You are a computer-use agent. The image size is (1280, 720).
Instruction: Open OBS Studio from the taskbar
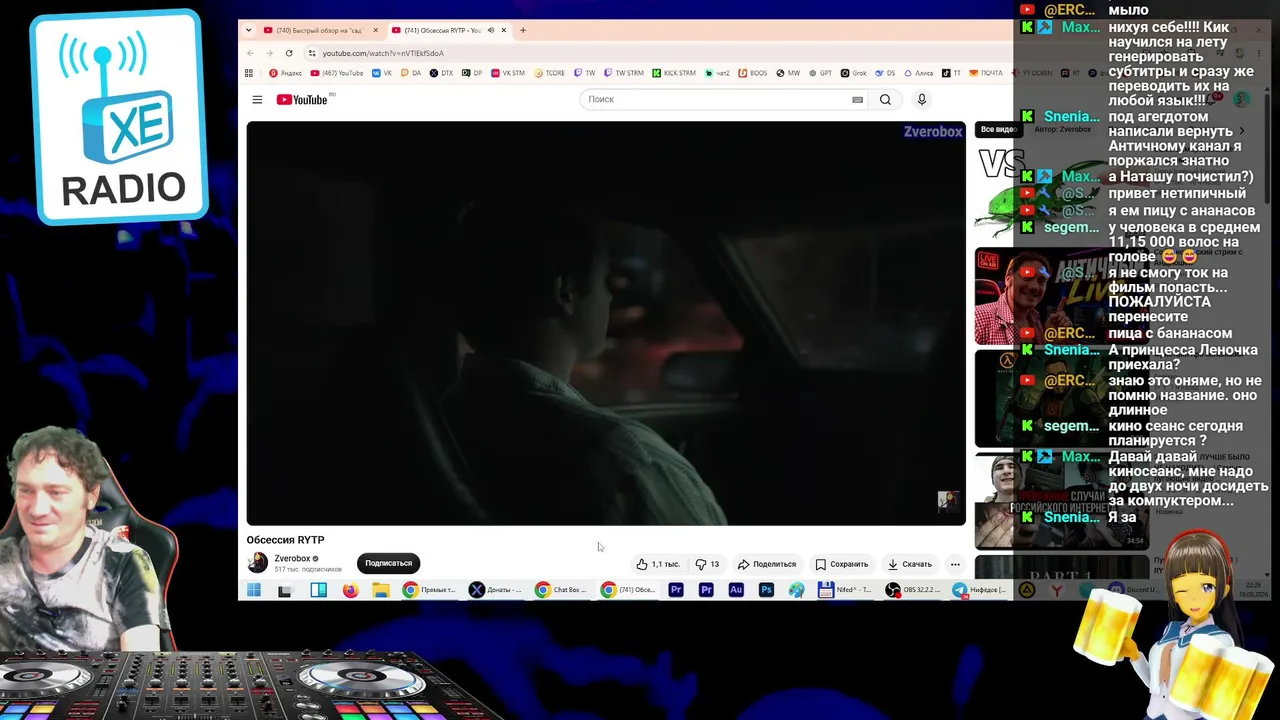(914, 590)
